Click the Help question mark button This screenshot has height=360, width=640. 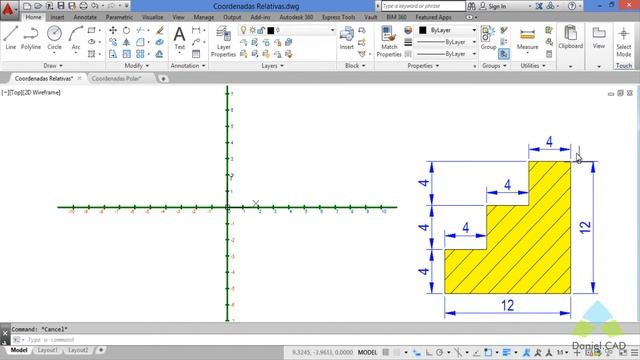tap(572, 6)
